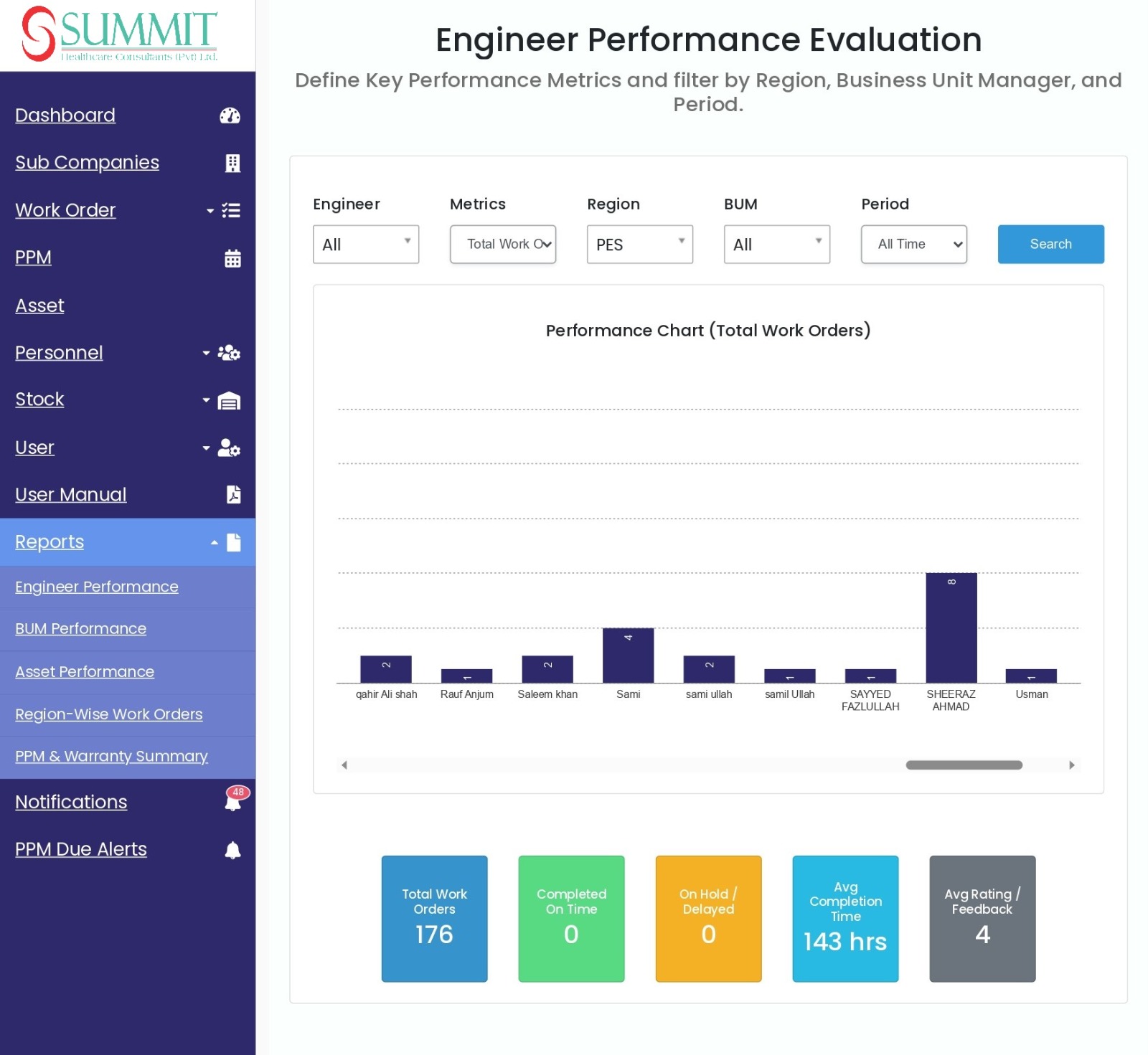
Task: Open the BUM Performance report
Action: coord(80,629)
